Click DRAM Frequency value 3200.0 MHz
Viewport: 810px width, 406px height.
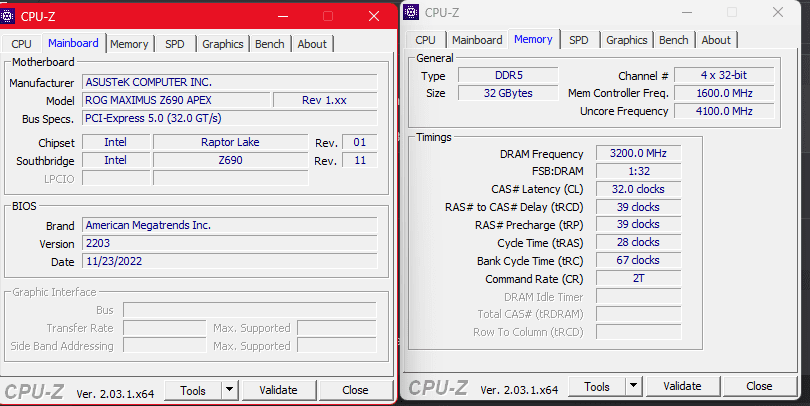coord(638,153)
